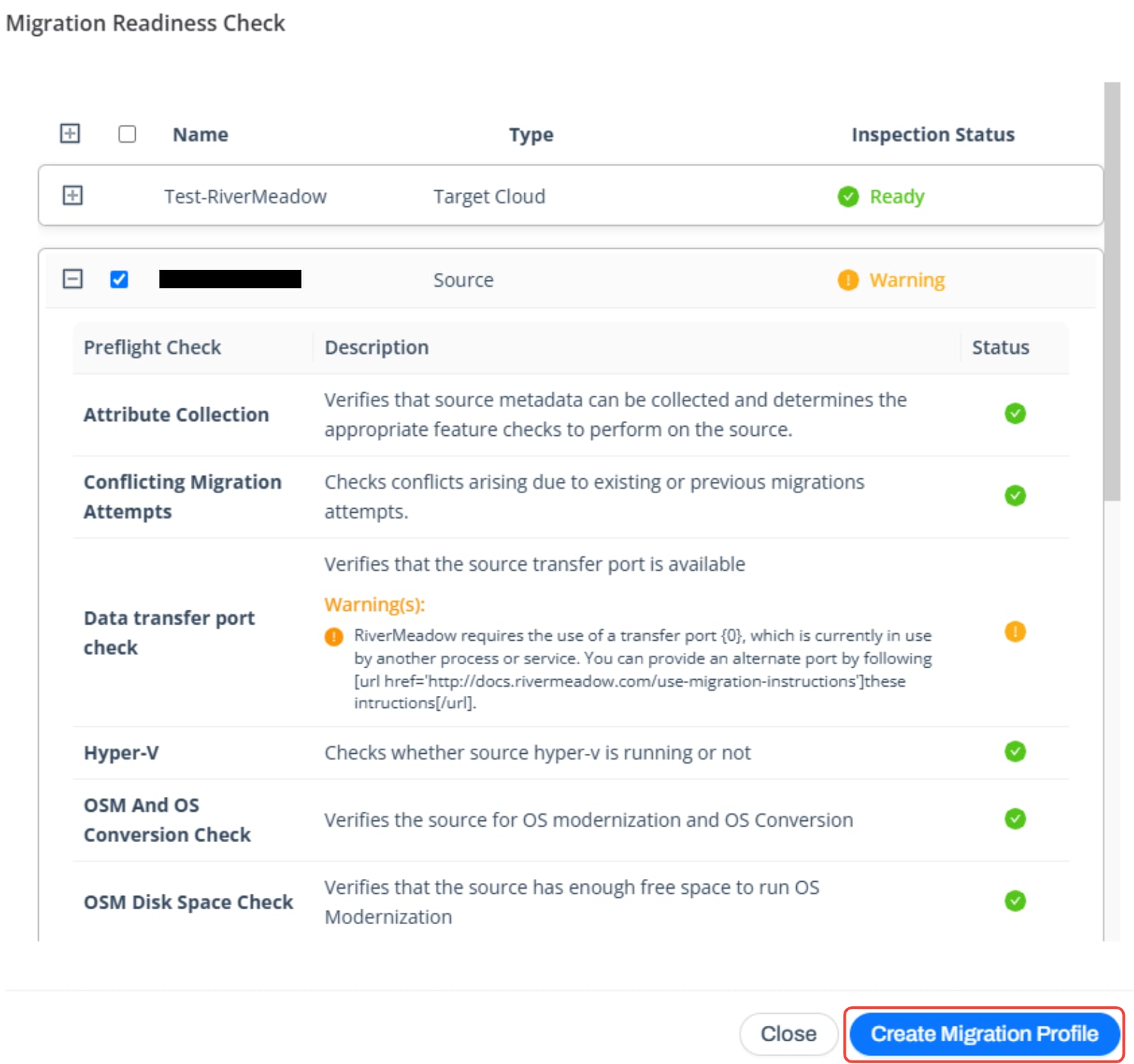1134x1064 pixels.
Task: Click the Hyper-V description text
Action: (537, 752)
